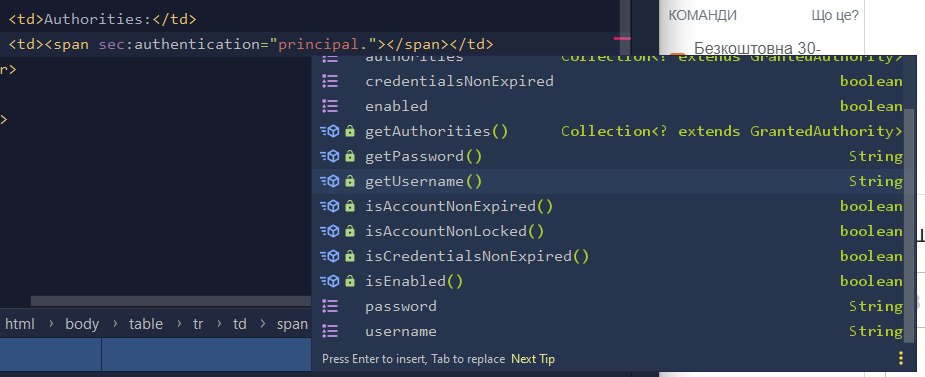Click method icon beside isAccountNonLocked()

[x=330, y=231]
